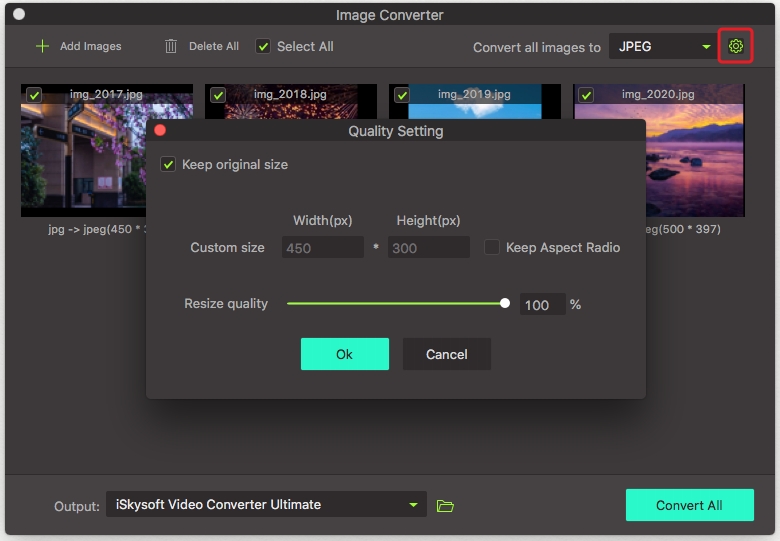
Task: Click the Convert All button
Action: 689,505
